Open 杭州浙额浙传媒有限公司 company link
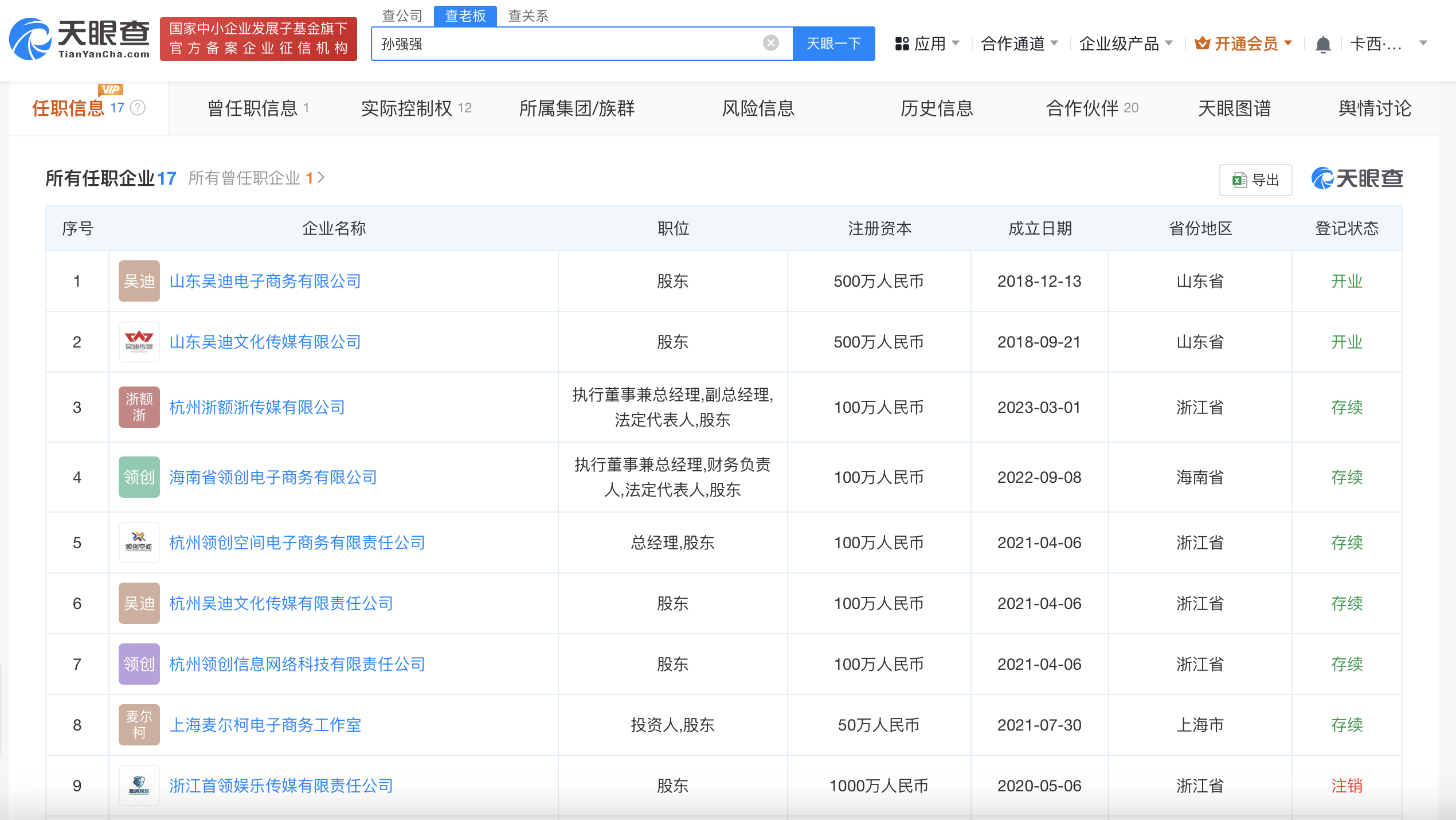This screenshot has height=820, width=1456. [x=257, y=407]
